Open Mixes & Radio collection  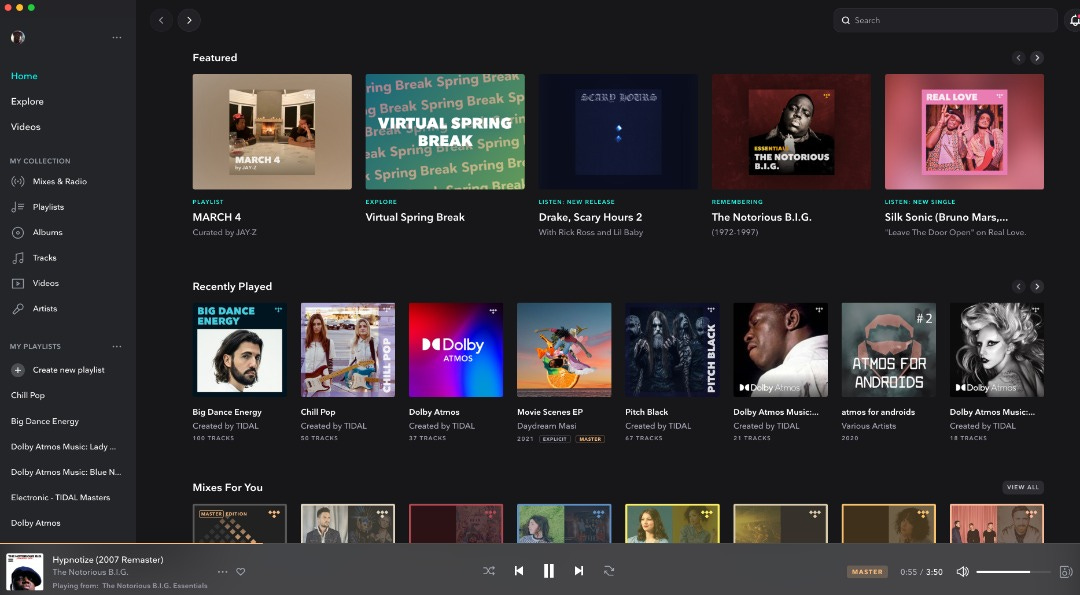49,181
